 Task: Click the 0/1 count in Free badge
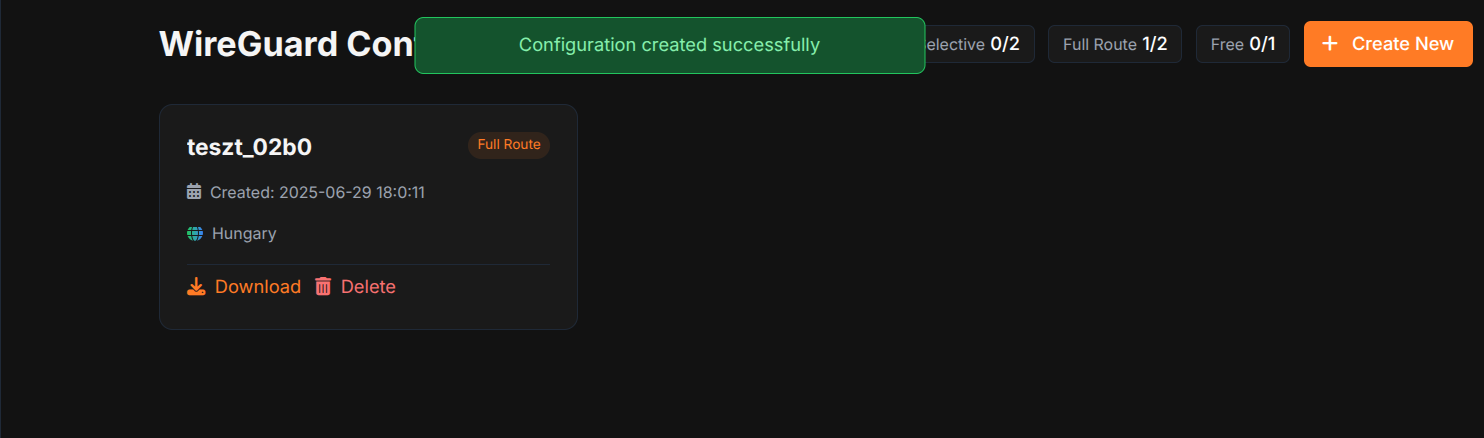point(1262,44)
